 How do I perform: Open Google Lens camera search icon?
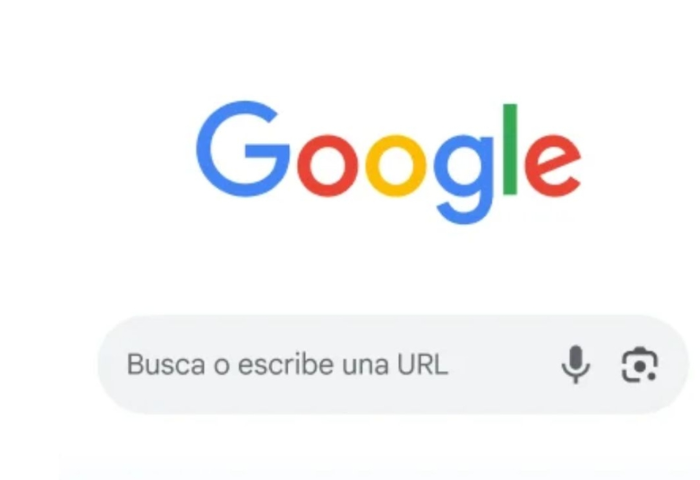tap(640, 365)
